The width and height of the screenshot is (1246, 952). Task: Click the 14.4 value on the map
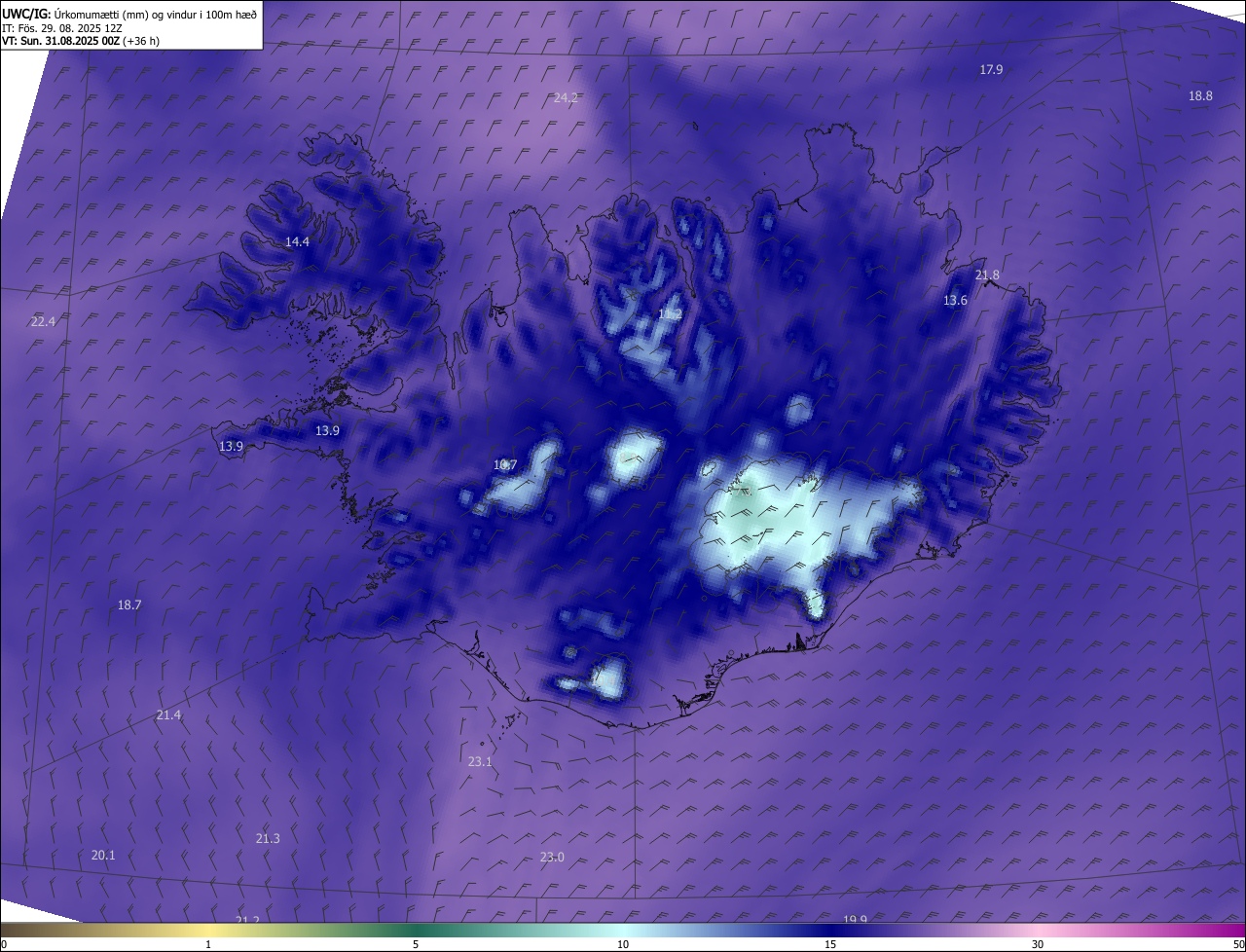297,241
